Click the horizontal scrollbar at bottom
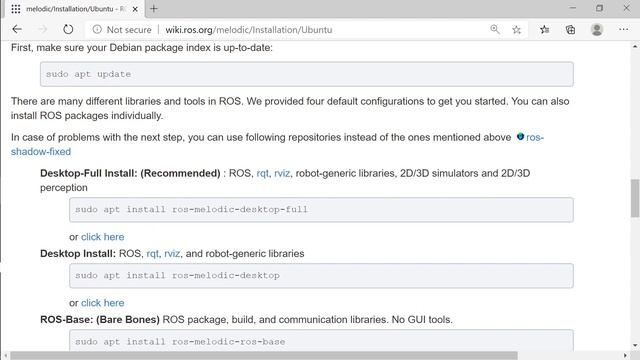Image resolution: width=640 pixels, height=360 pixels. pyautogui.click(x=264, y=356)
